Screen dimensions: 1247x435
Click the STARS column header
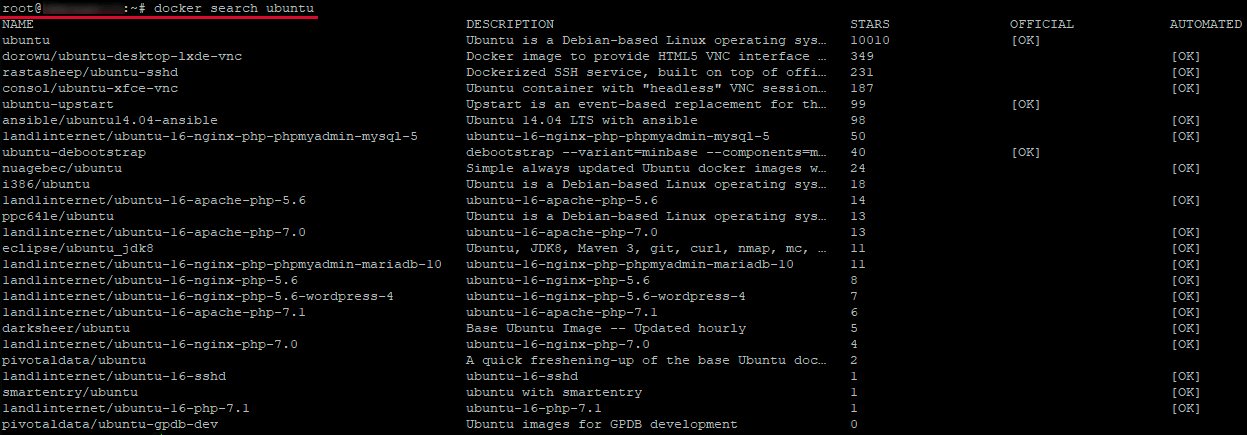tap(869, 24)
